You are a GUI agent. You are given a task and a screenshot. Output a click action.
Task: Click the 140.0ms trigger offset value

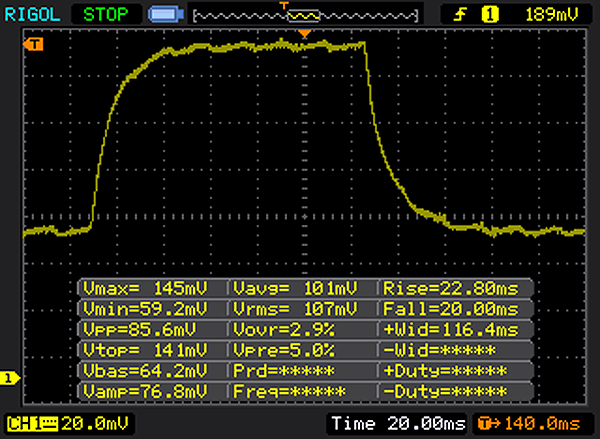click(x=542, y=424)
